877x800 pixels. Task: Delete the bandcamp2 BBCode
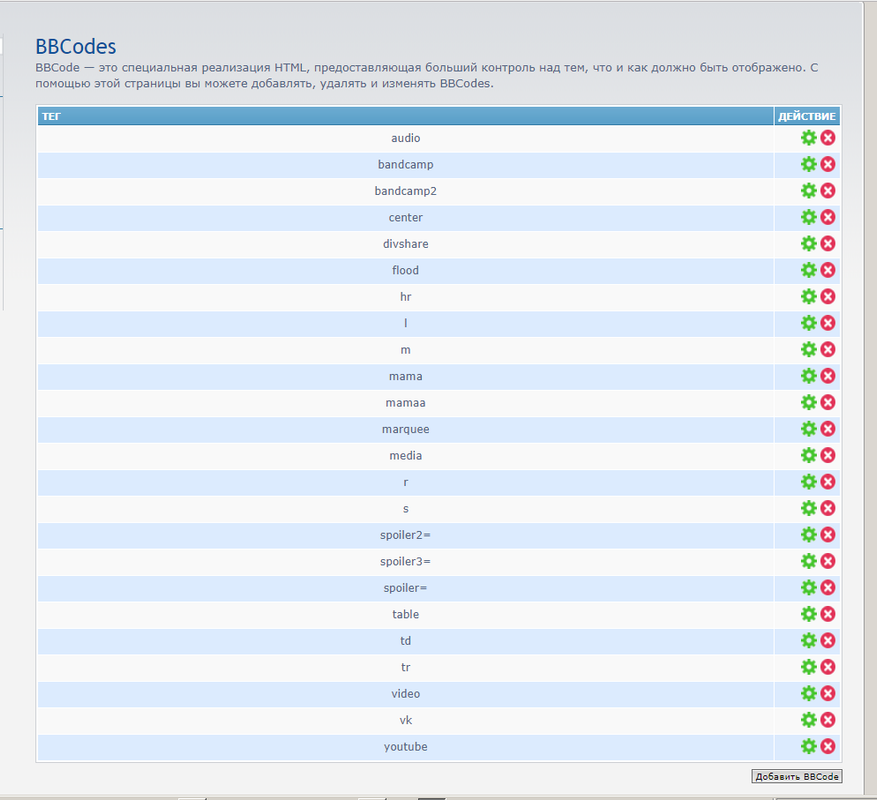click(828, 190)
